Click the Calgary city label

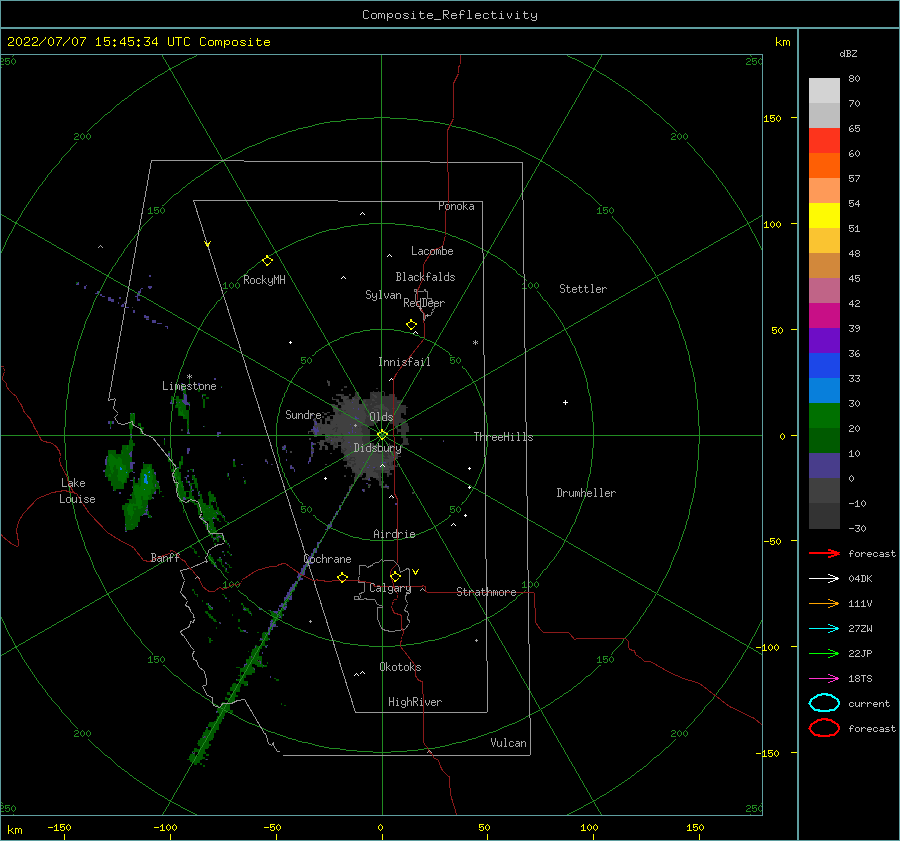(390, 588)
